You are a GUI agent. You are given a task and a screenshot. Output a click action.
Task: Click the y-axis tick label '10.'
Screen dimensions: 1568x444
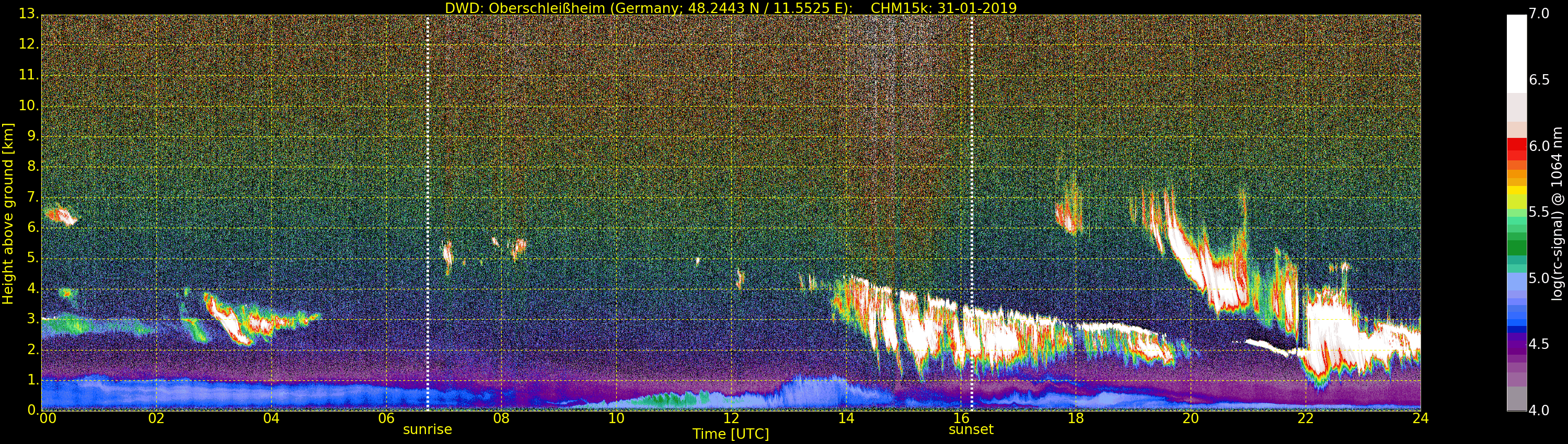[29, 105]
